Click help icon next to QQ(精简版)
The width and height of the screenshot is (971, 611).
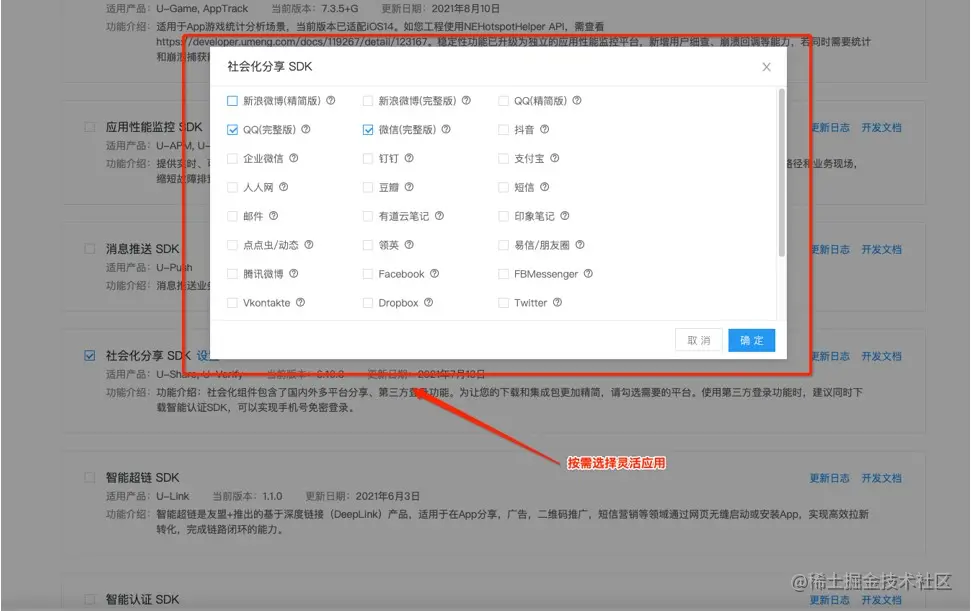pos(577,100)
